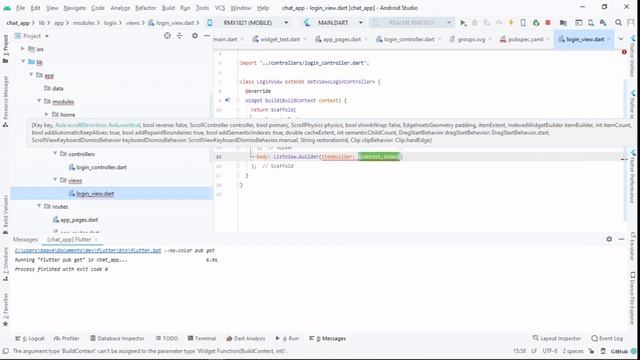This screenshot has width=640, height=360.
Task: Open Build Variants side tool window
Action: click(x=5, y=214)
